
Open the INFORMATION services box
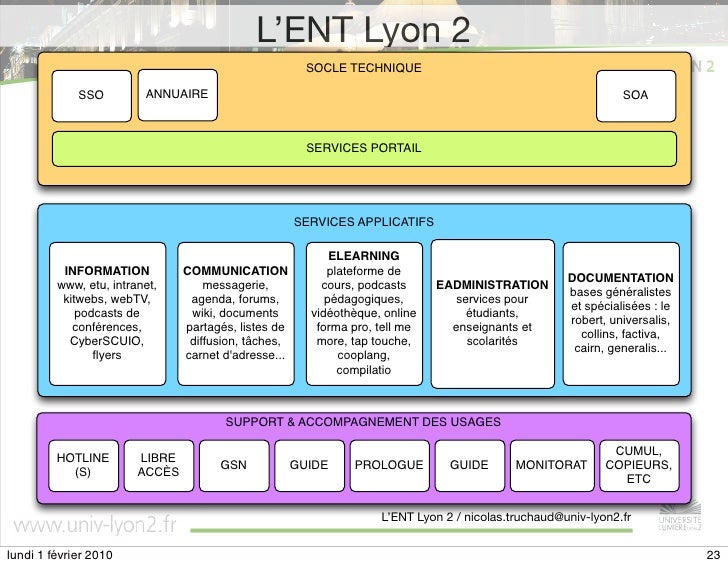(x=107, y=313)
